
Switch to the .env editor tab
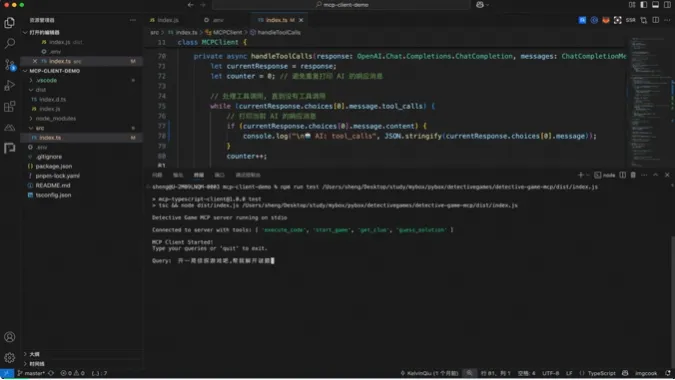pyautogui.click(x=214, y=20)
